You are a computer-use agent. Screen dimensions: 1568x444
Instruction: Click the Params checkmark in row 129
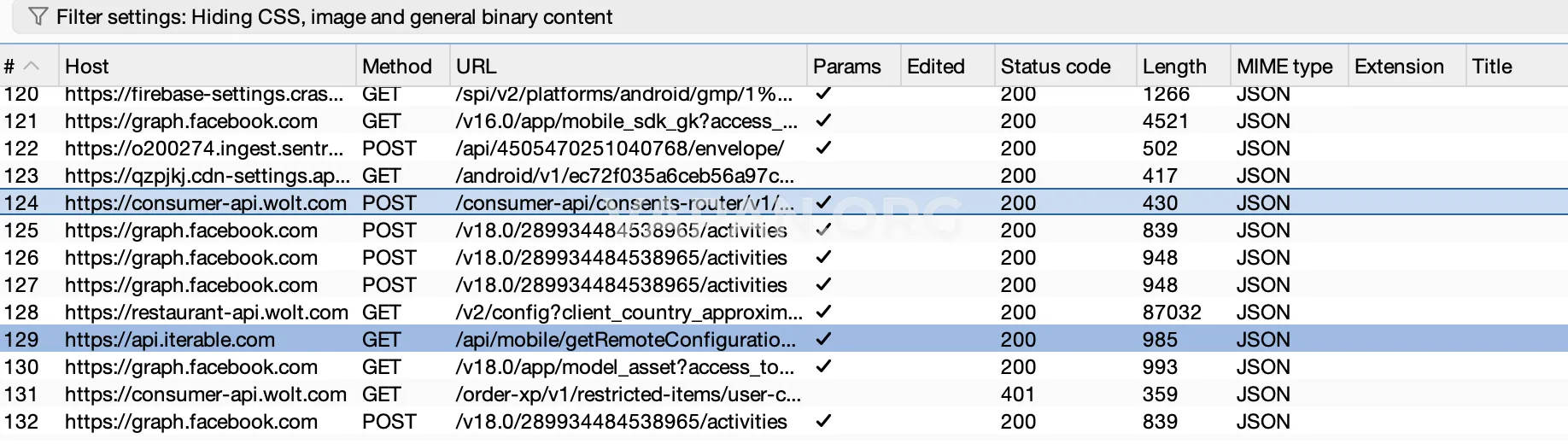(823, 339)
